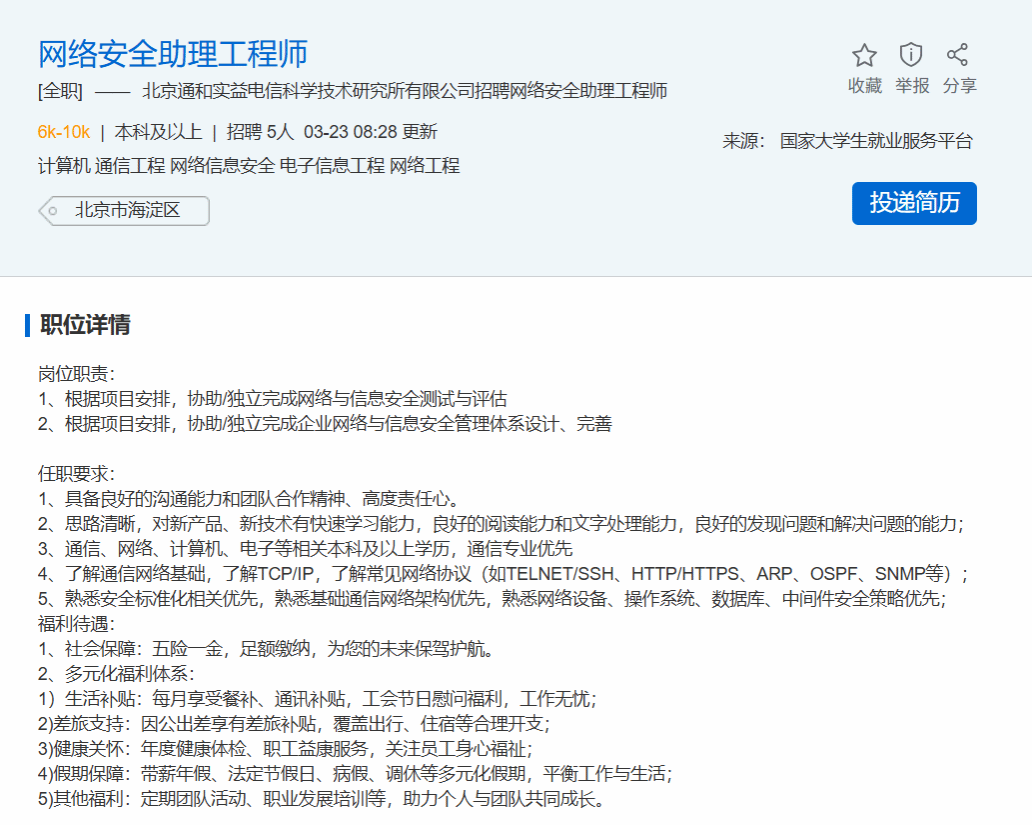Click the 网络信息安全 major tag
Viewport: 1032px width, 825px height.
[222, 166]
